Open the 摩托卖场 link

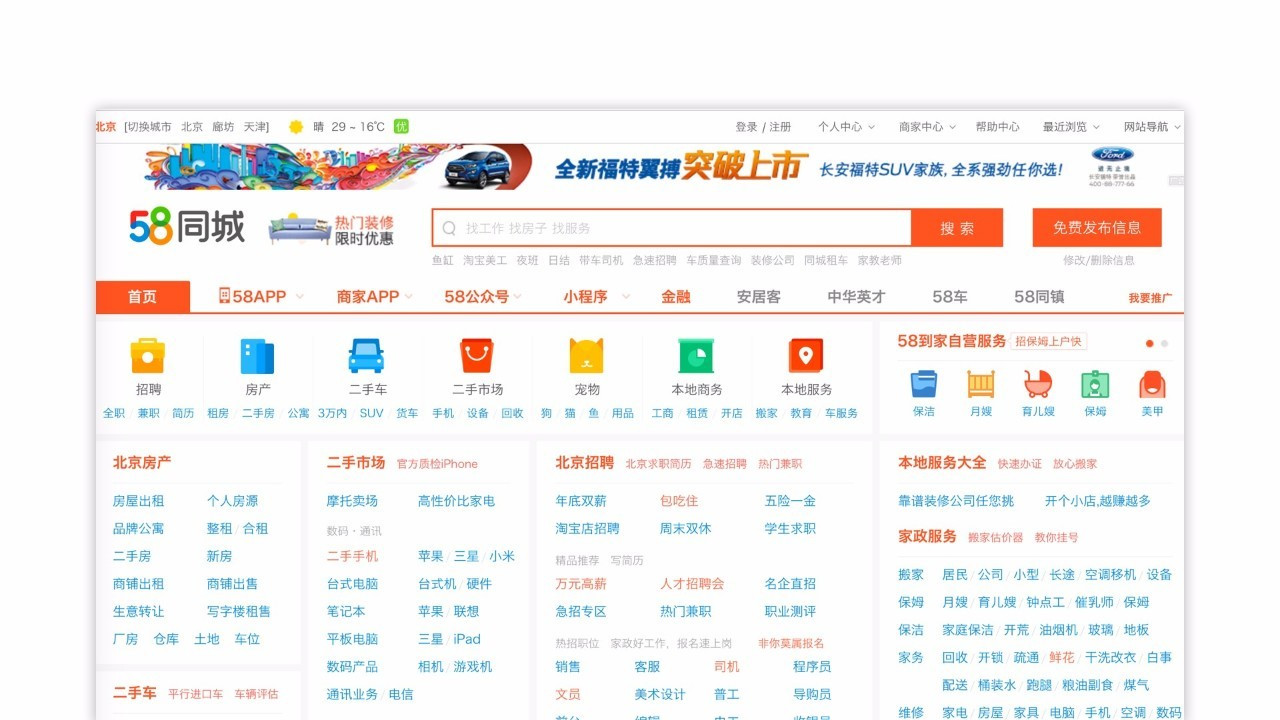pos(352,501)
